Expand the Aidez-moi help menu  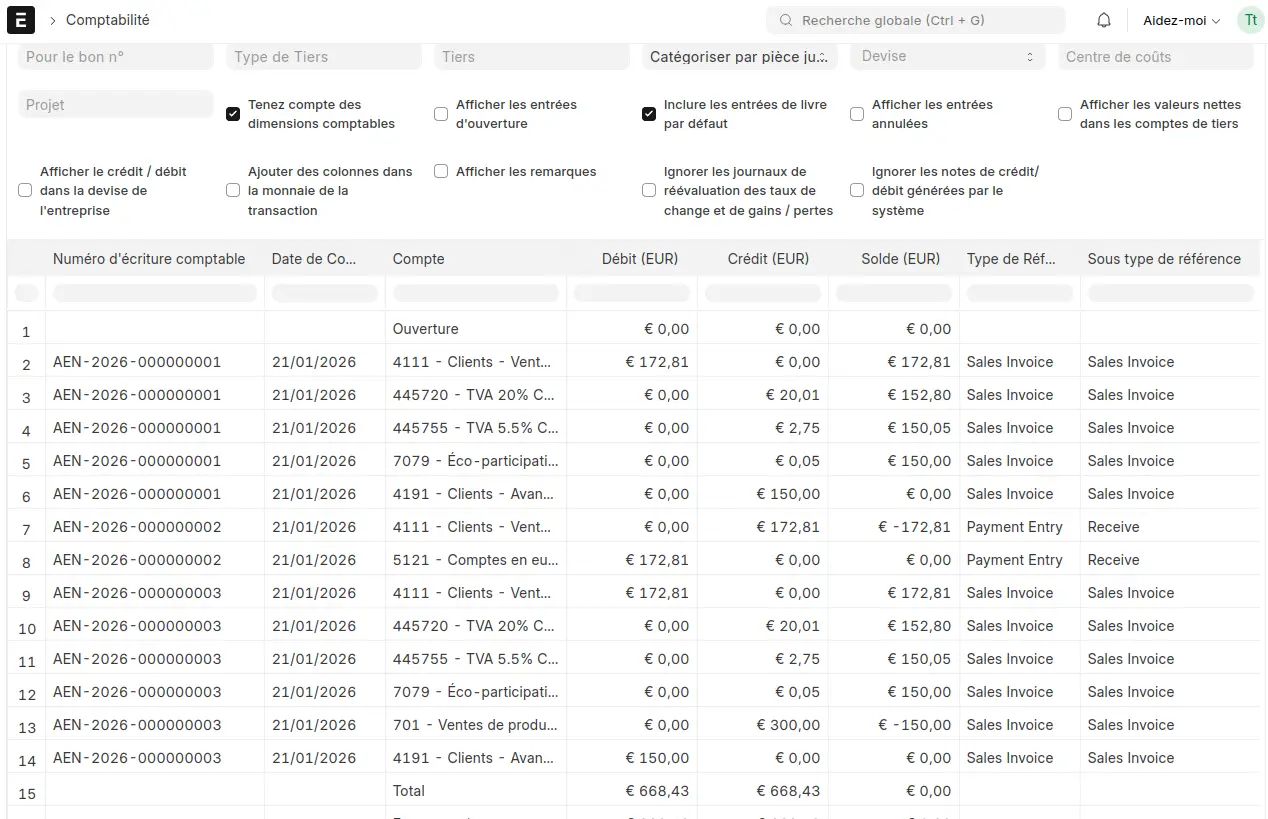[1182, 20]
